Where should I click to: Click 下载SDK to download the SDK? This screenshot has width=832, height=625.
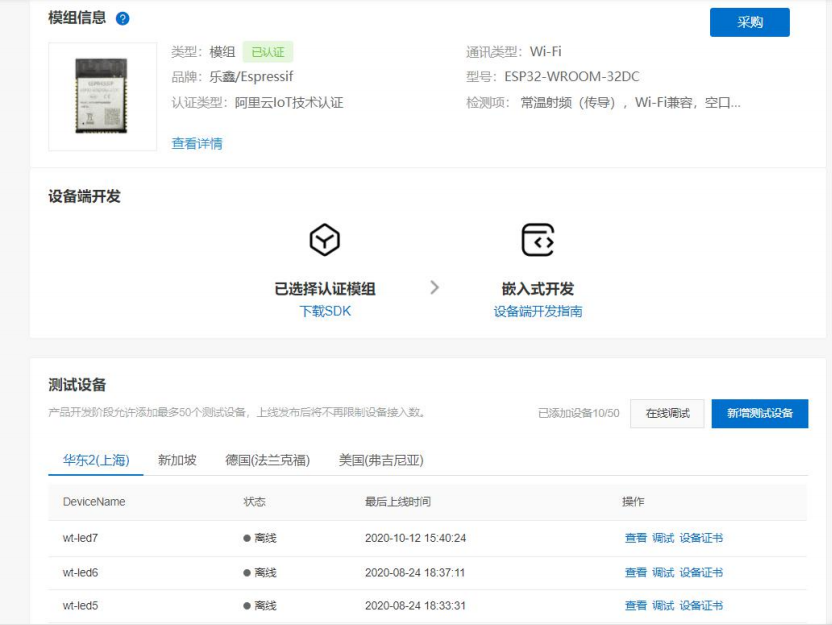pyautogui.click(x=324, y=311)
